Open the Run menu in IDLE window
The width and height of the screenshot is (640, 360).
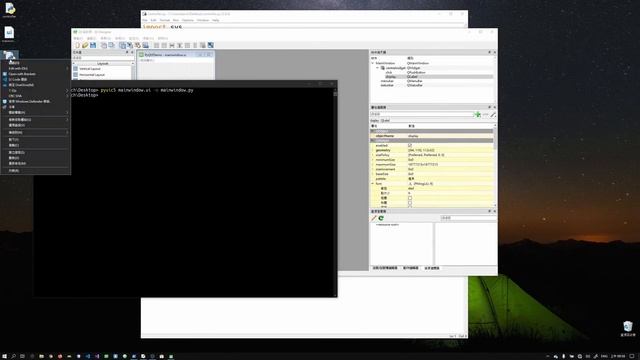coord(176,20)
